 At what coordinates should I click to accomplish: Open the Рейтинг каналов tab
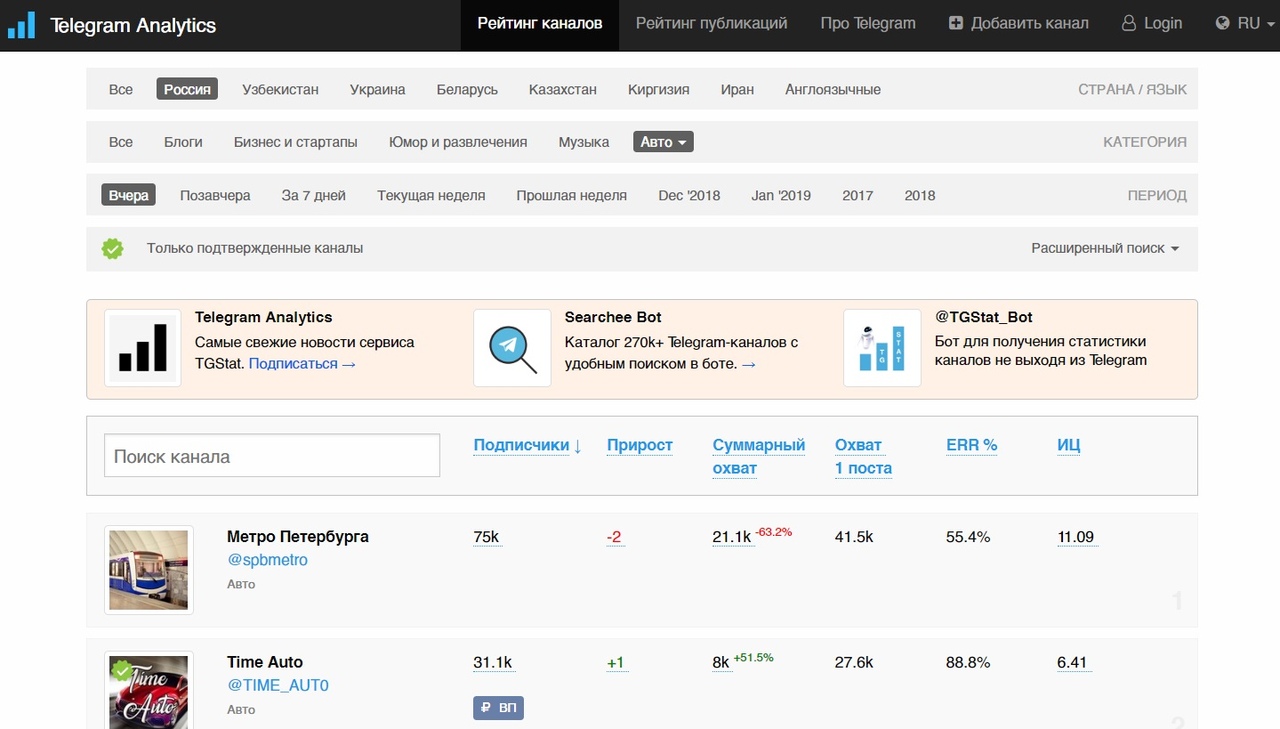540,23
